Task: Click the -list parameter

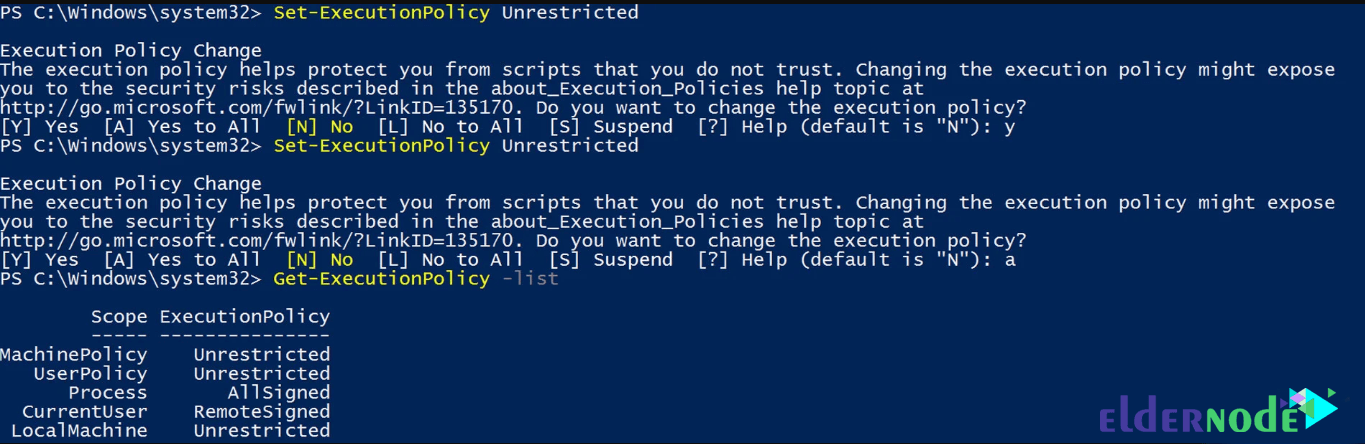Action: (530, 279)
